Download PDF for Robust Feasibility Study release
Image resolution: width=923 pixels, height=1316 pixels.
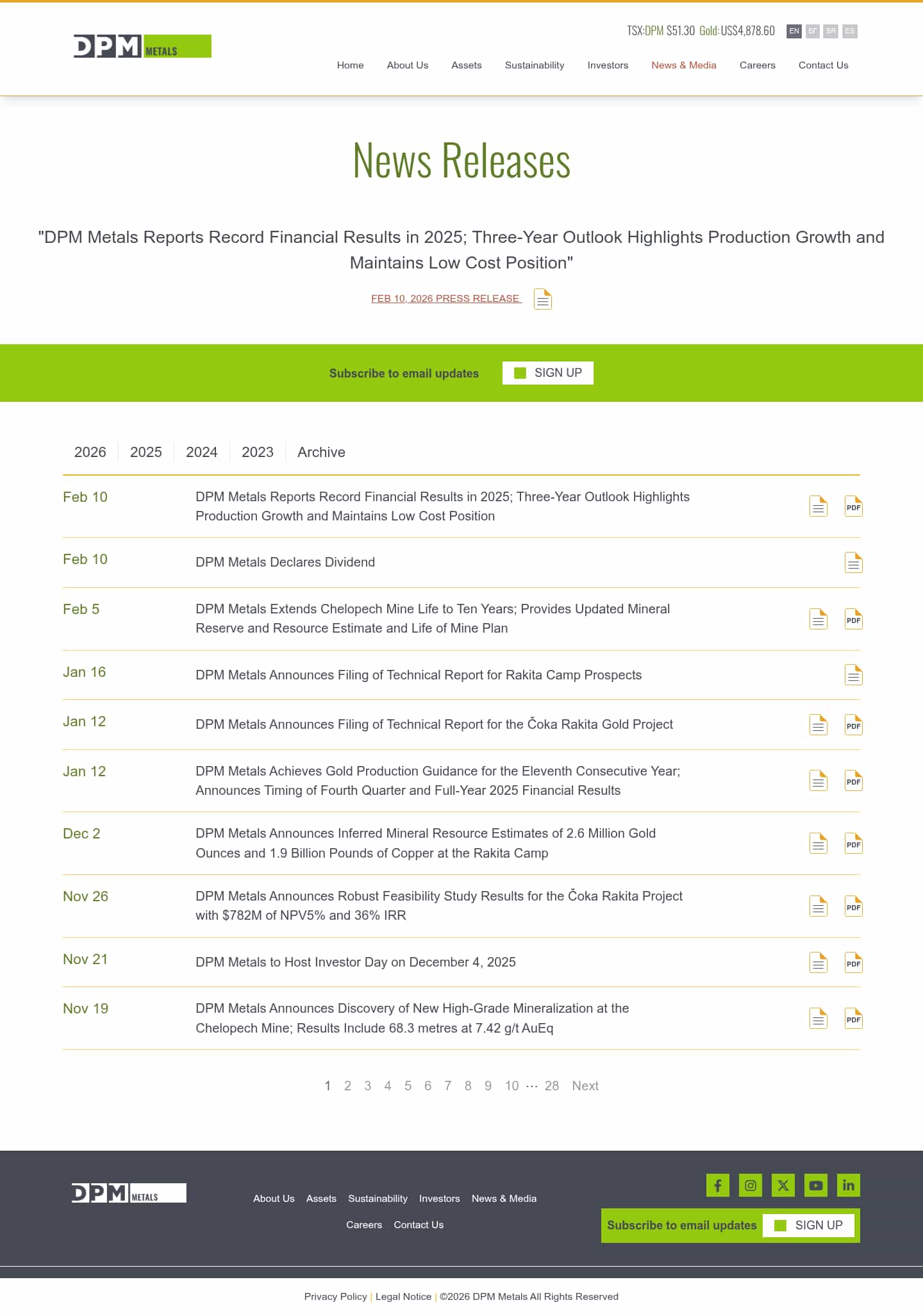[854, 906]
